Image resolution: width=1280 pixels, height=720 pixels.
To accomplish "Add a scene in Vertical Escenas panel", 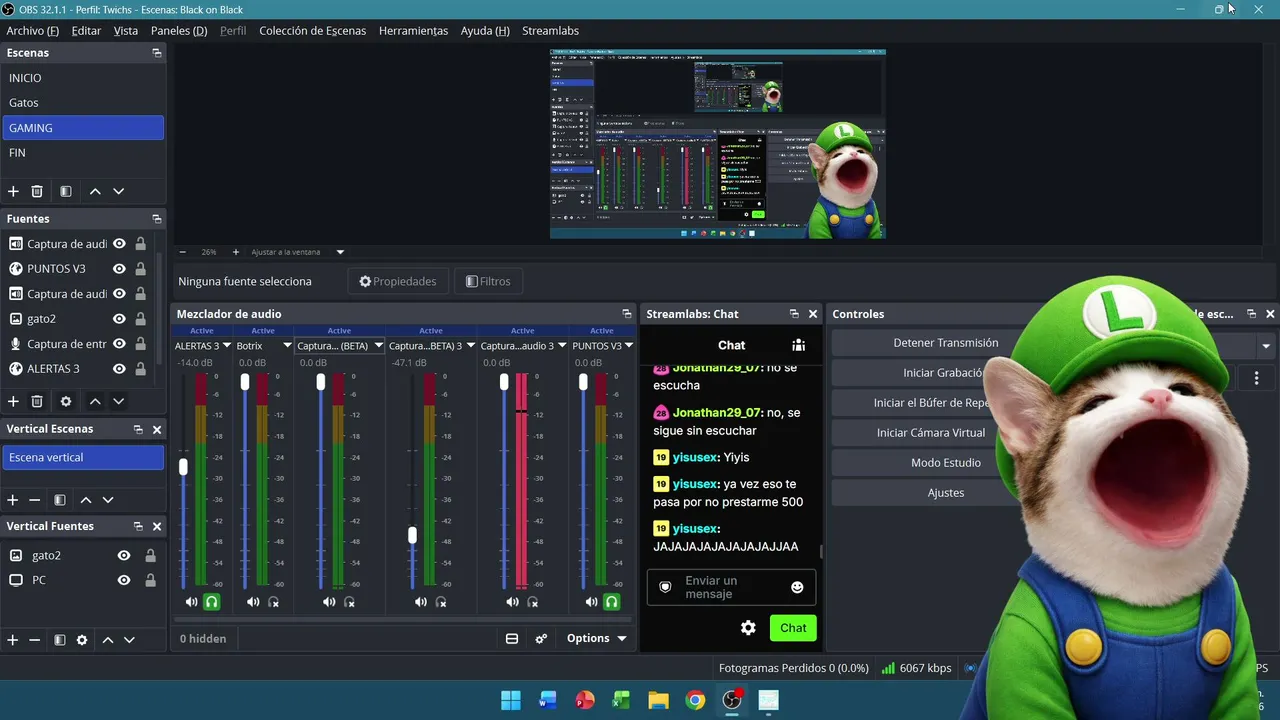I will pos(13,499).
